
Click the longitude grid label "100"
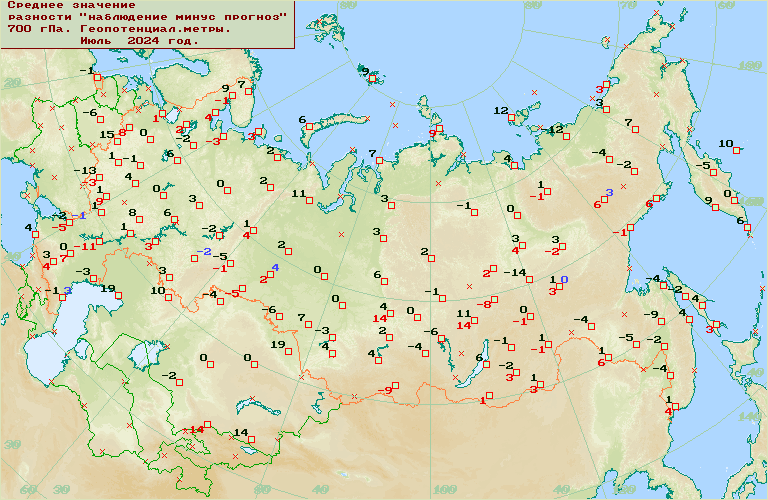445,489
